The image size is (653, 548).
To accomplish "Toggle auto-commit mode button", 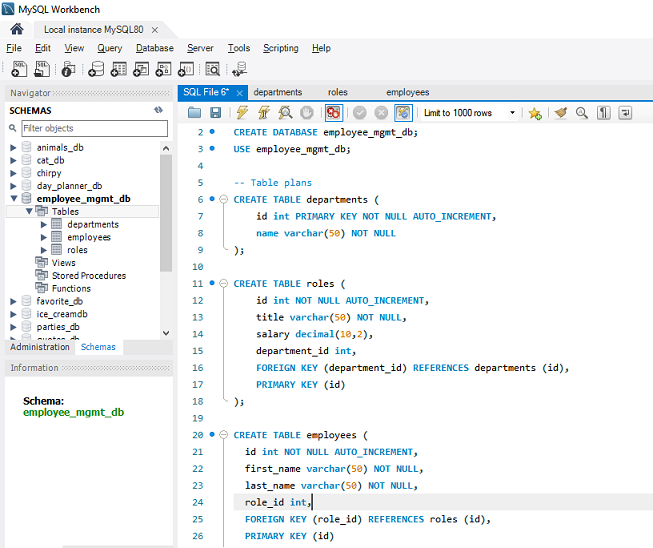I will 403,112.
